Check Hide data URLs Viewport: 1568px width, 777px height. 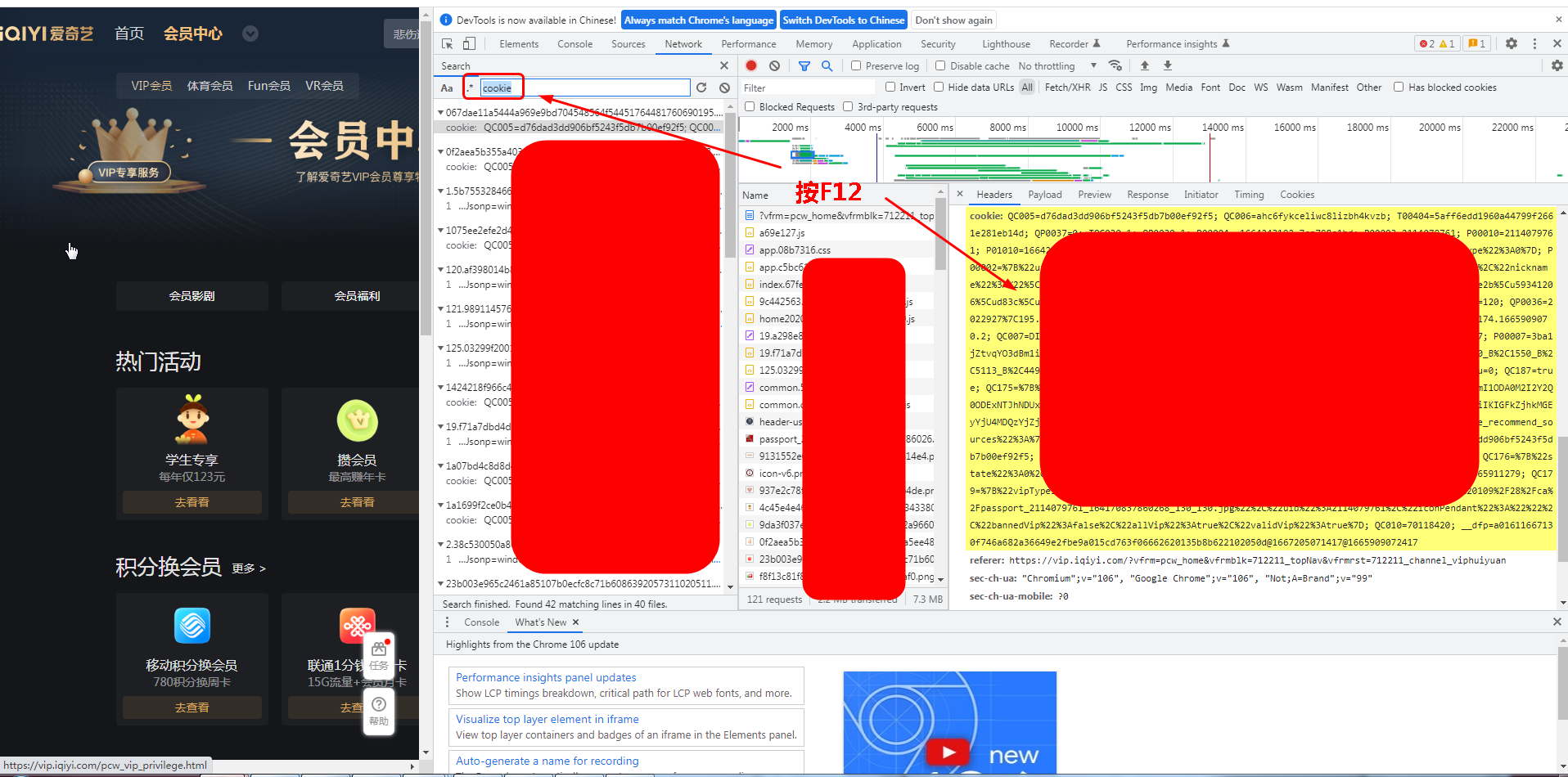(x=939, y=87)
